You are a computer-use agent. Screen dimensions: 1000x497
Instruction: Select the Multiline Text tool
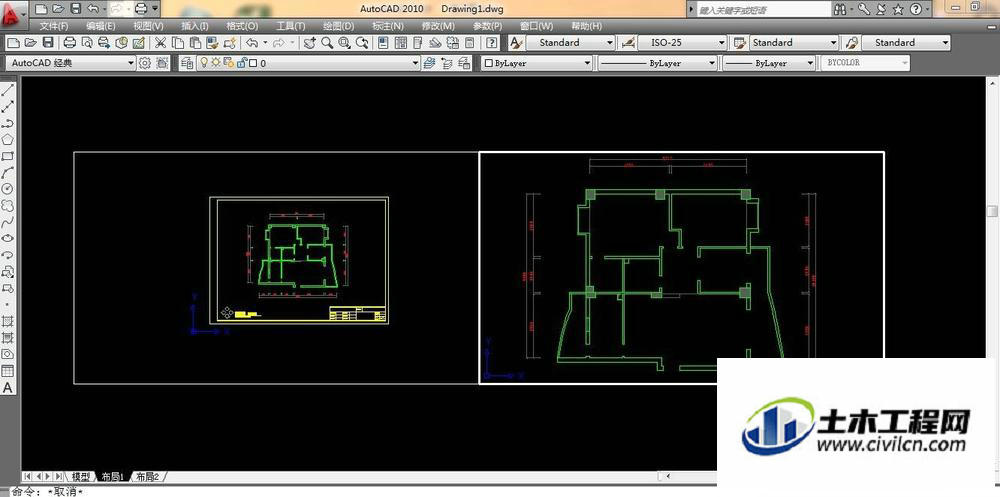[x=8, y=388]
